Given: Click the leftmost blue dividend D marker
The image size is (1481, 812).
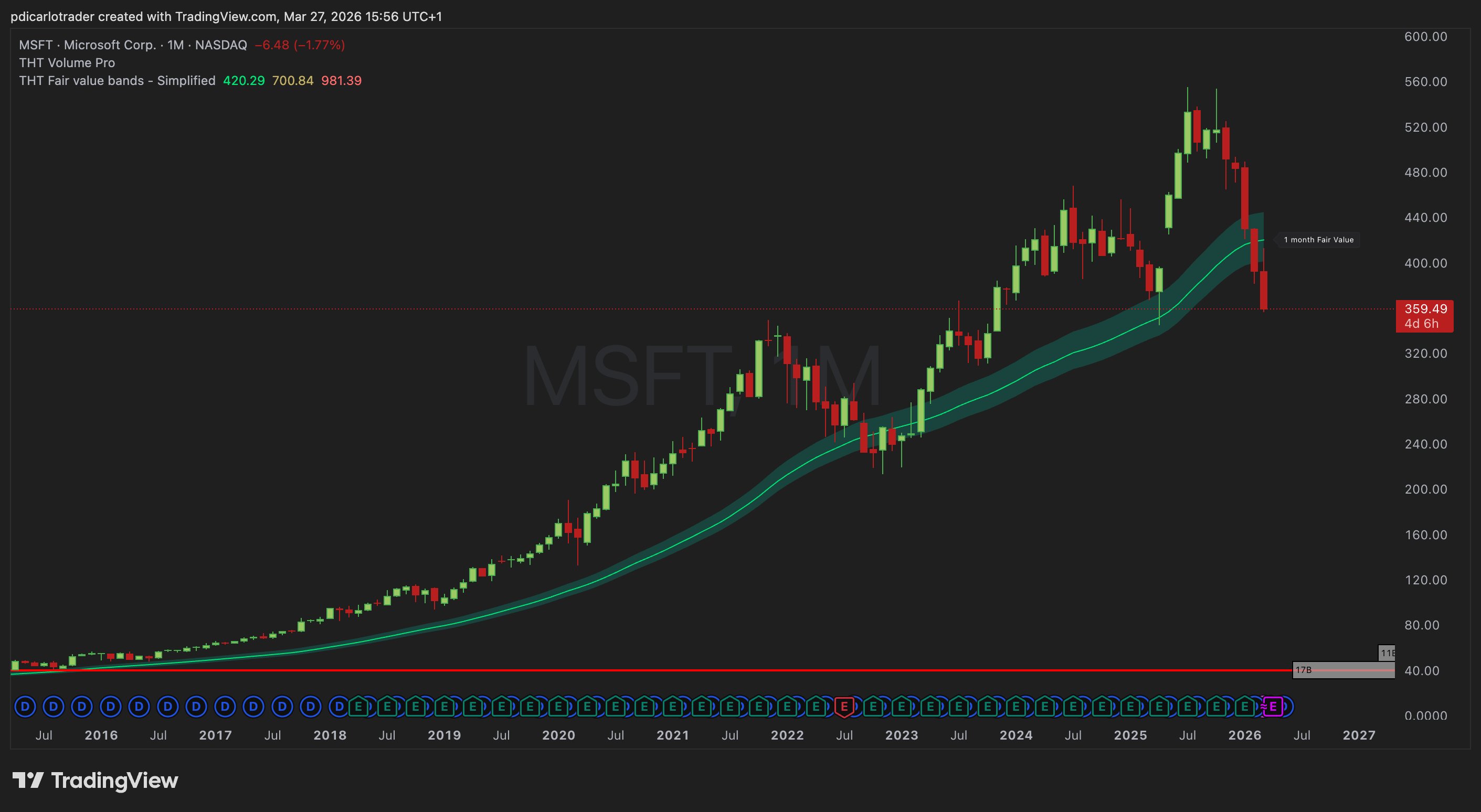Looking at the screenshot, I should (x=25, y=706).
